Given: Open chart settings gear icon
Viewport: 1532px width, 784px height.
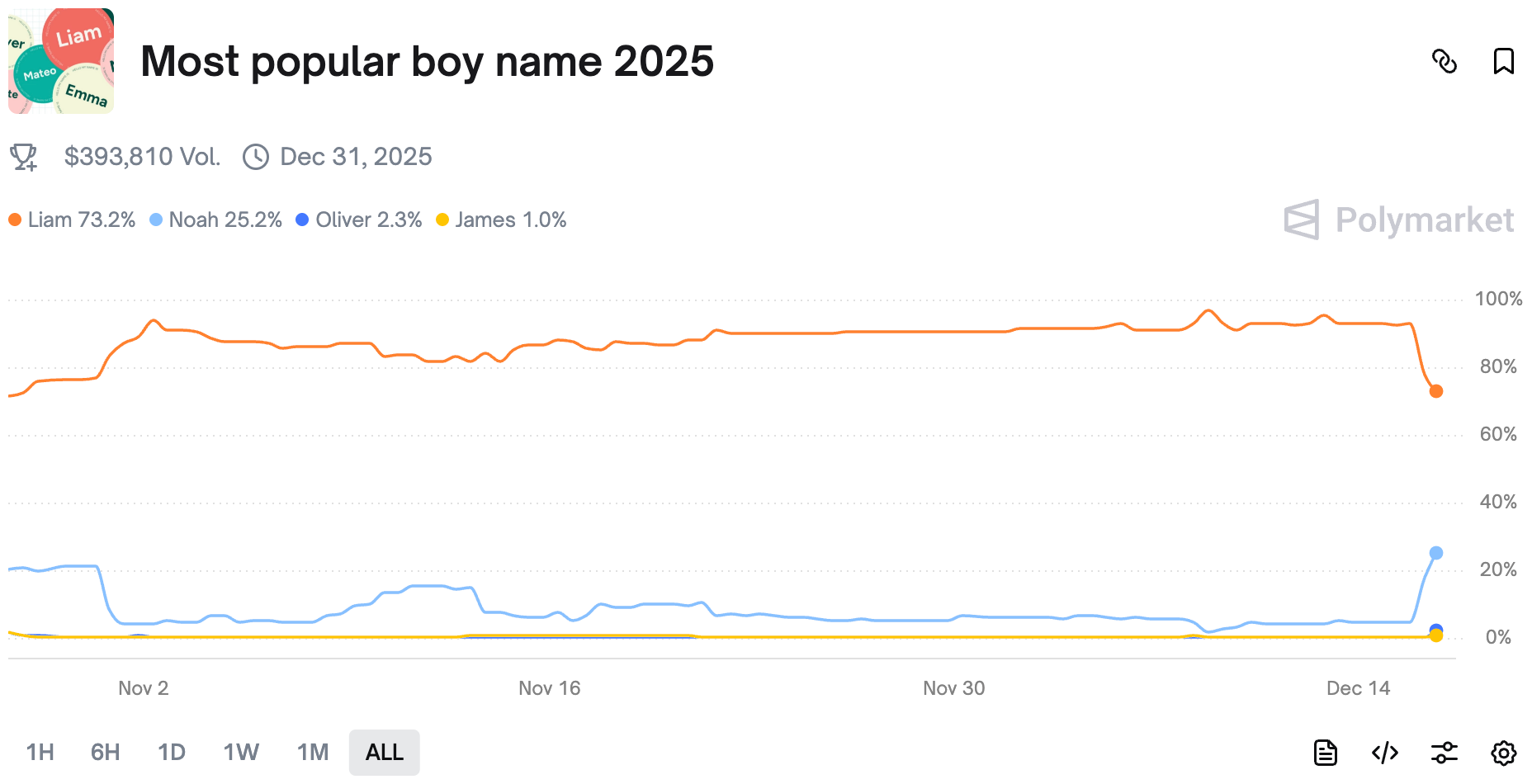Looking at the screenshot, I should [1503, 753].
